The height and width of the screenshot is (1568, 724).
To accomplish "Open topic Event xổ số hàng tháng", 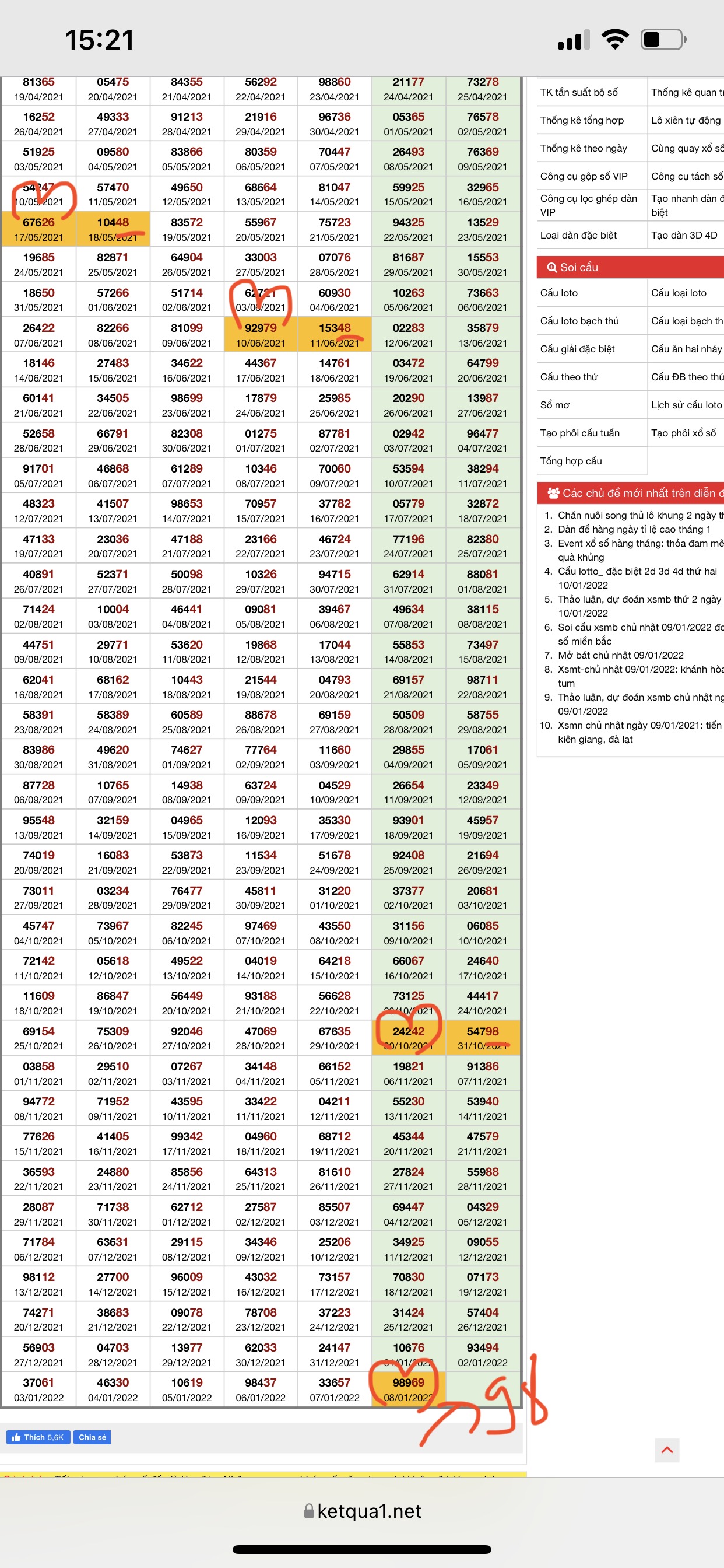I will click(641, 549).
